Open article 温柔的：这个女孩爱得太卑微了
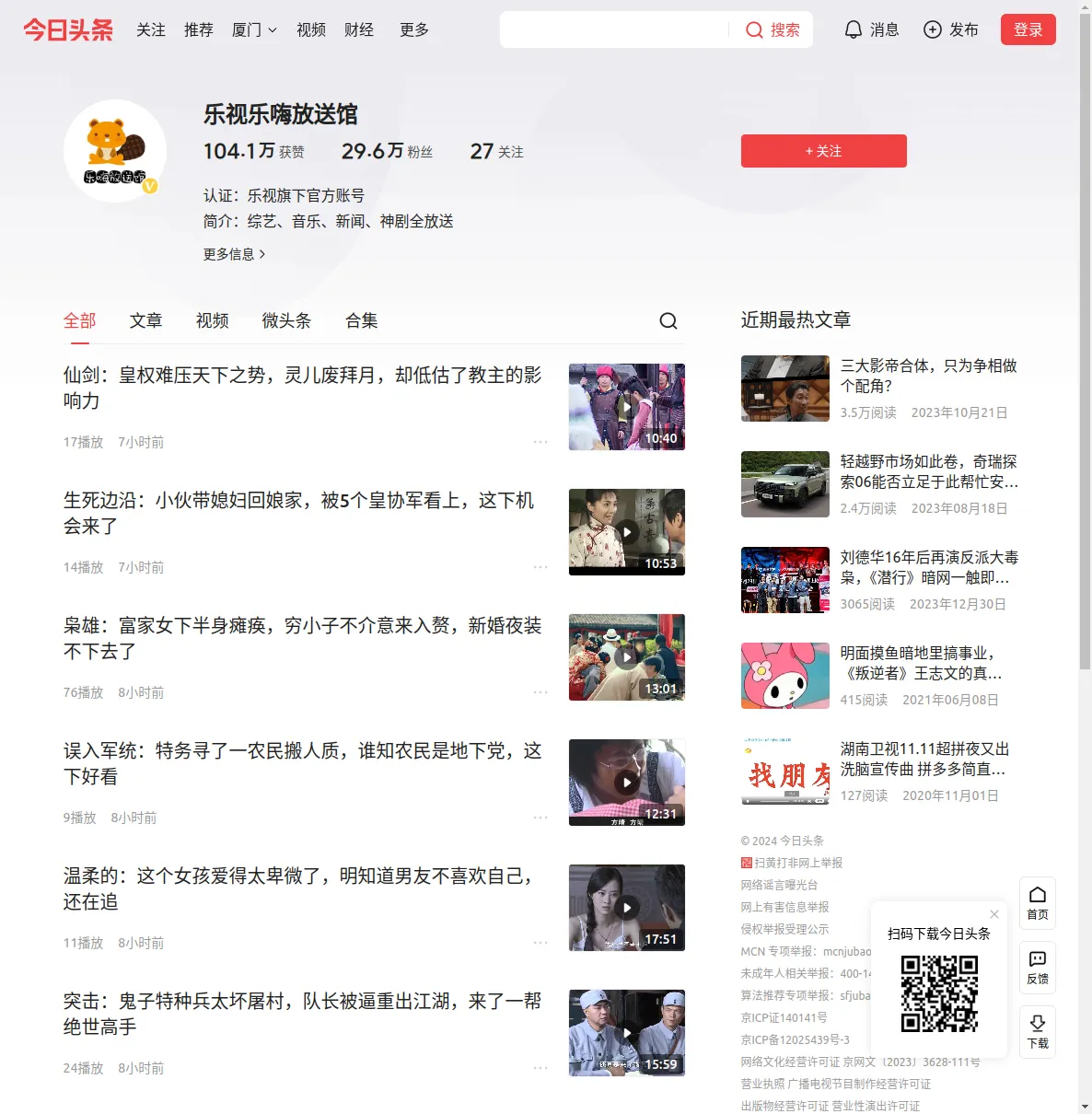The image size is (1092, 1114). pyautogui.click(x=298, y=888)
